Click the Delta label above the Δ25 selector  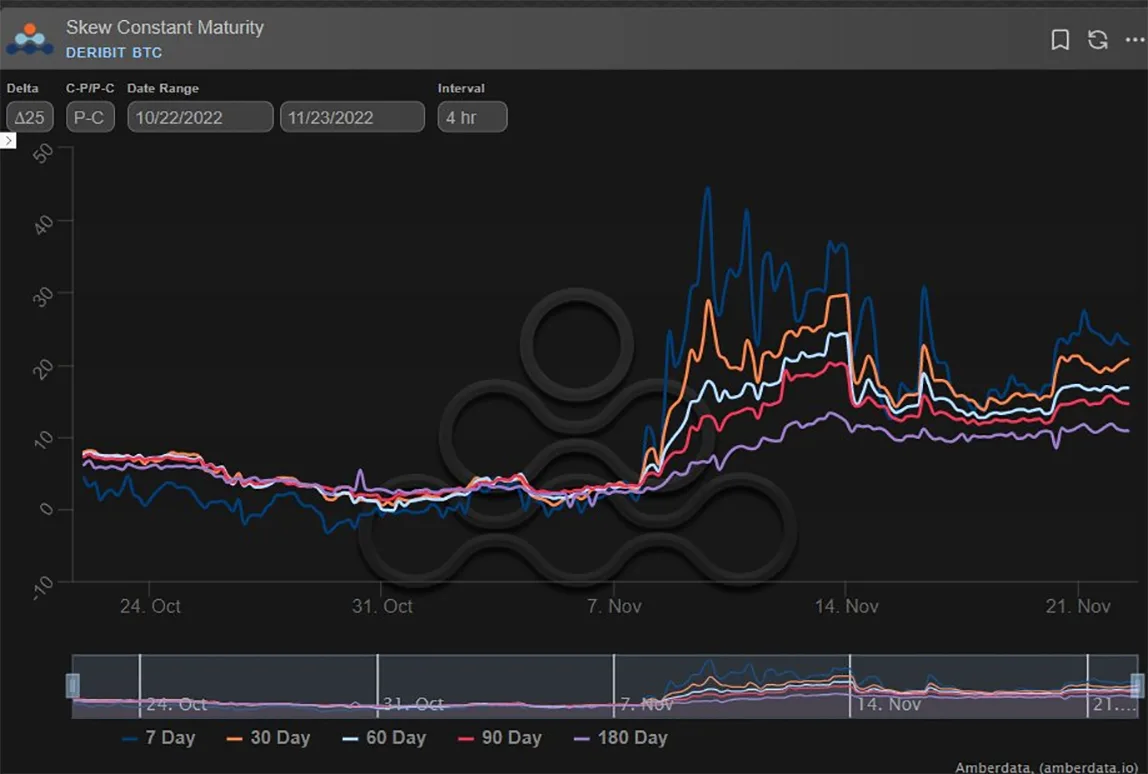pyautogui.click(x=23, y=89)
